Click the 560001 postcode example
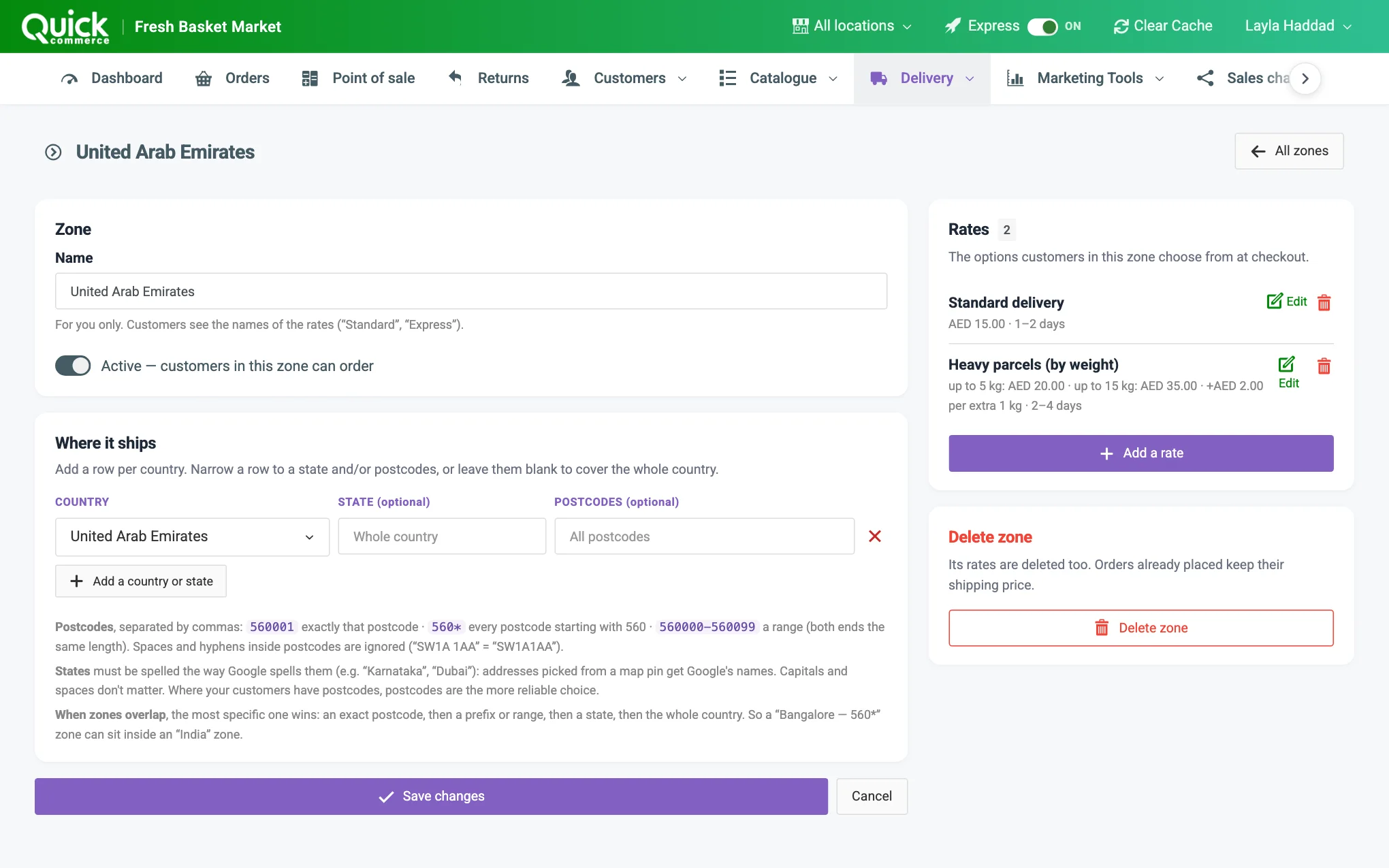 pyautogui.click(x=272, y=627)
